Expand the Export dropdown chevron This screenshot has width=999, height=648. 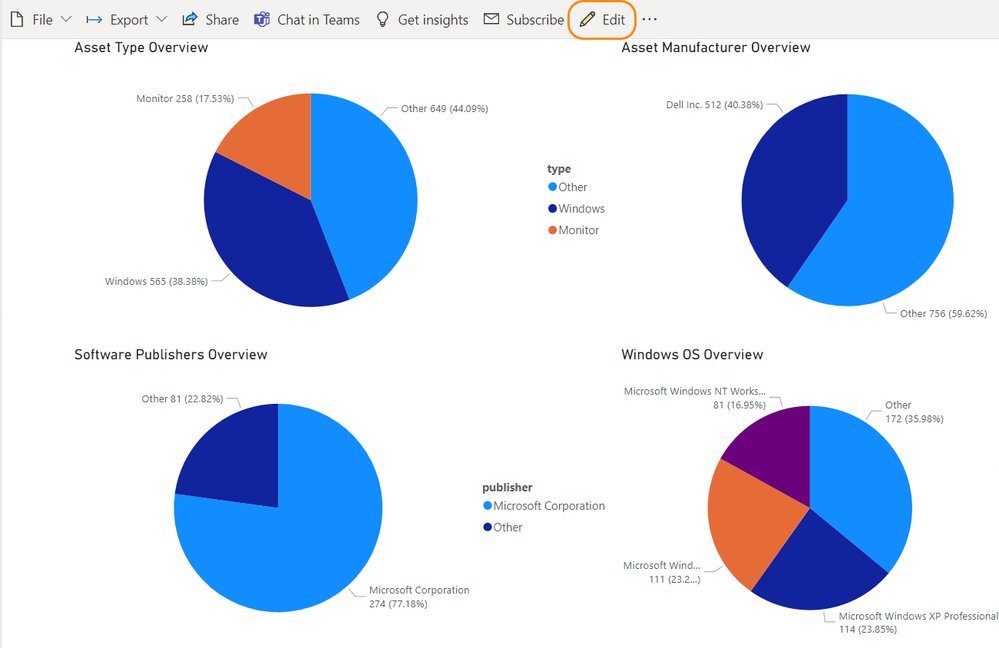160,19
